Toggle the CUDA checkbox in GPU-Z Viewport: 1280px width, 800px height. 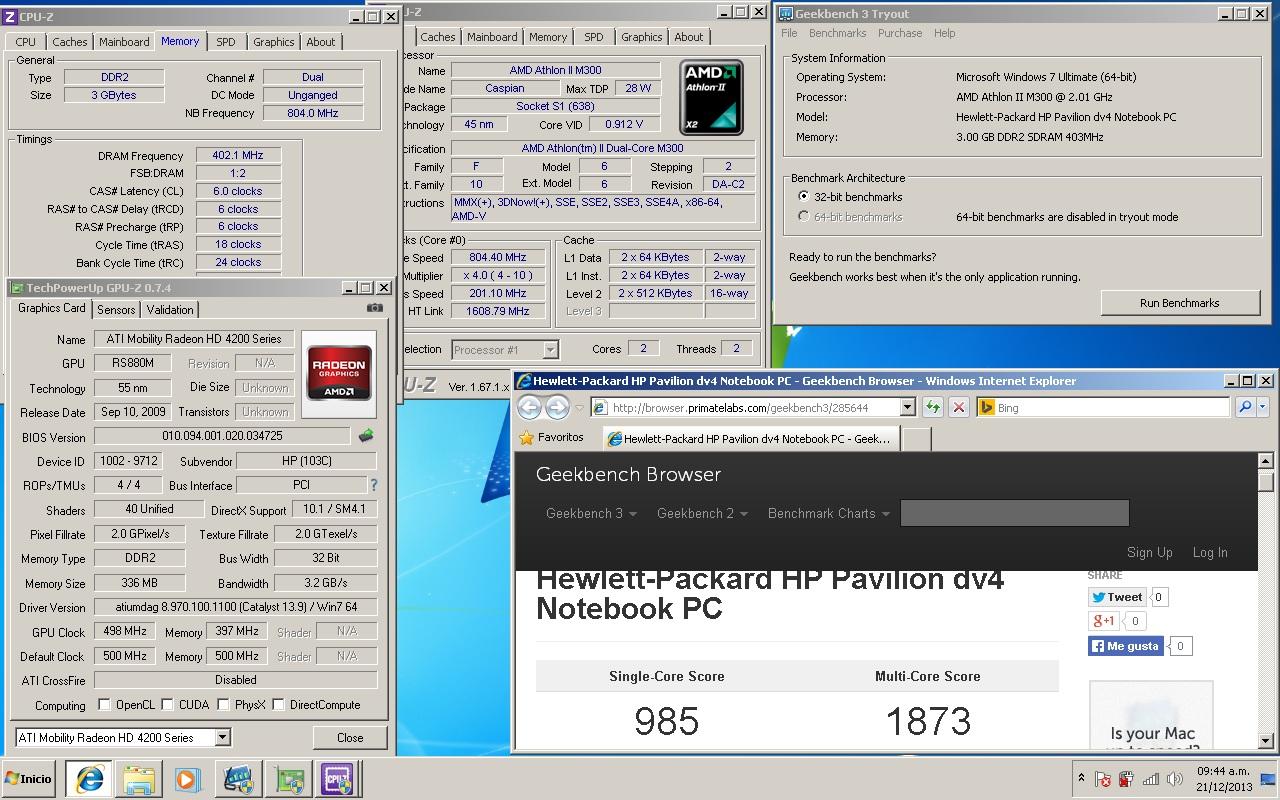167,705
